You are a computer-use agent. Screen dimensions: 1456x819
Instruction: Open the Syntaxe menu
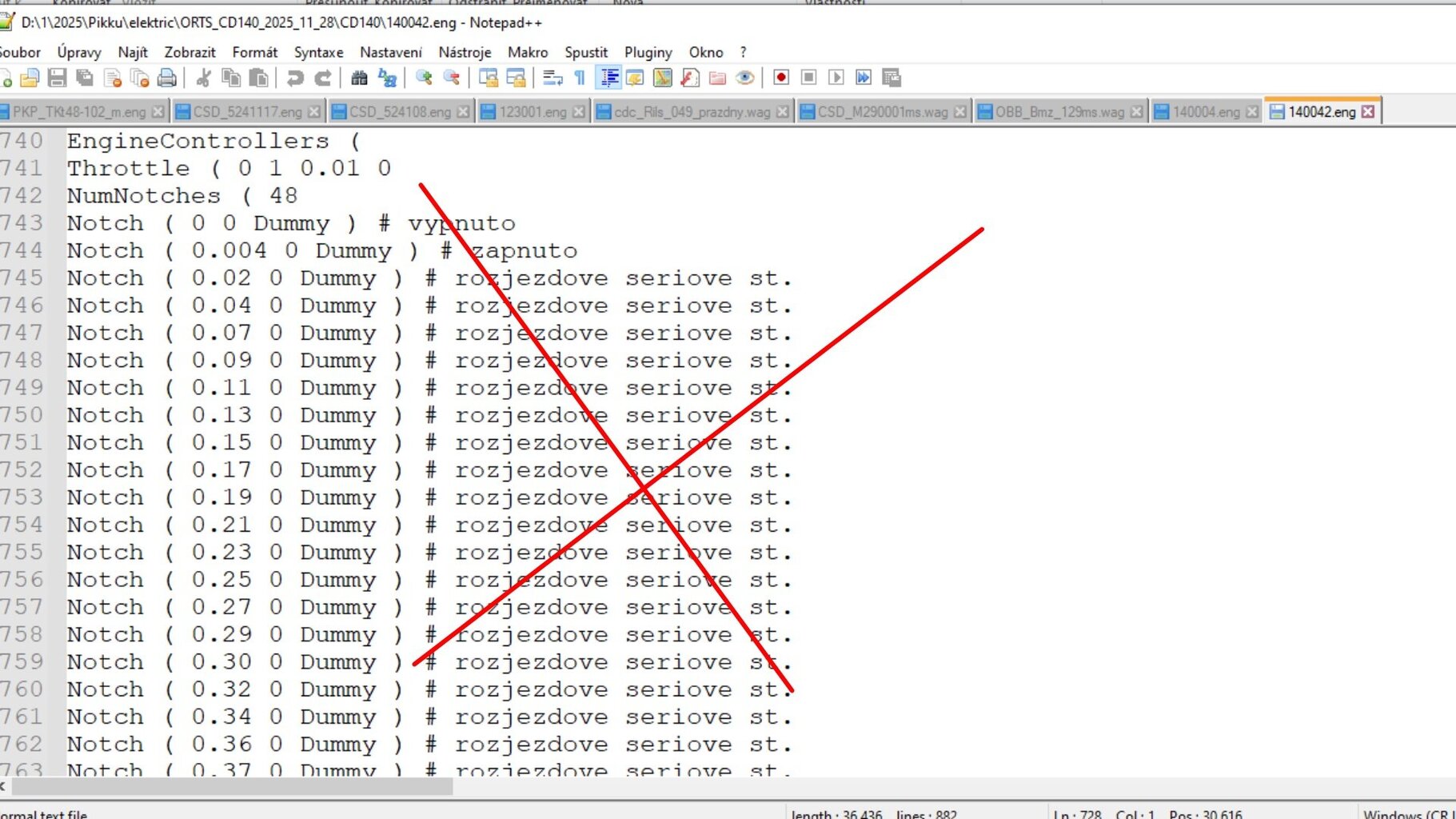point(318,52)
